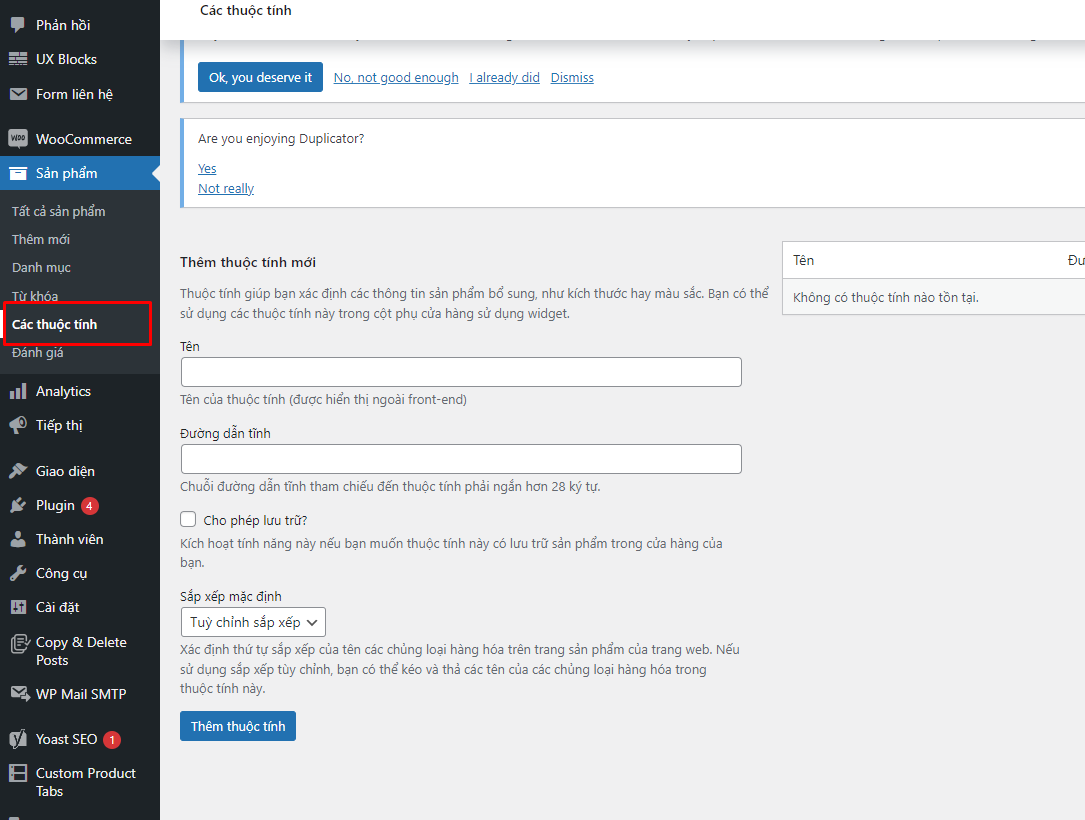Open Tất cả sản phẩm submenu item
Image resolution: width=1085 pixels, height=820 pixels.
point(58,211)
